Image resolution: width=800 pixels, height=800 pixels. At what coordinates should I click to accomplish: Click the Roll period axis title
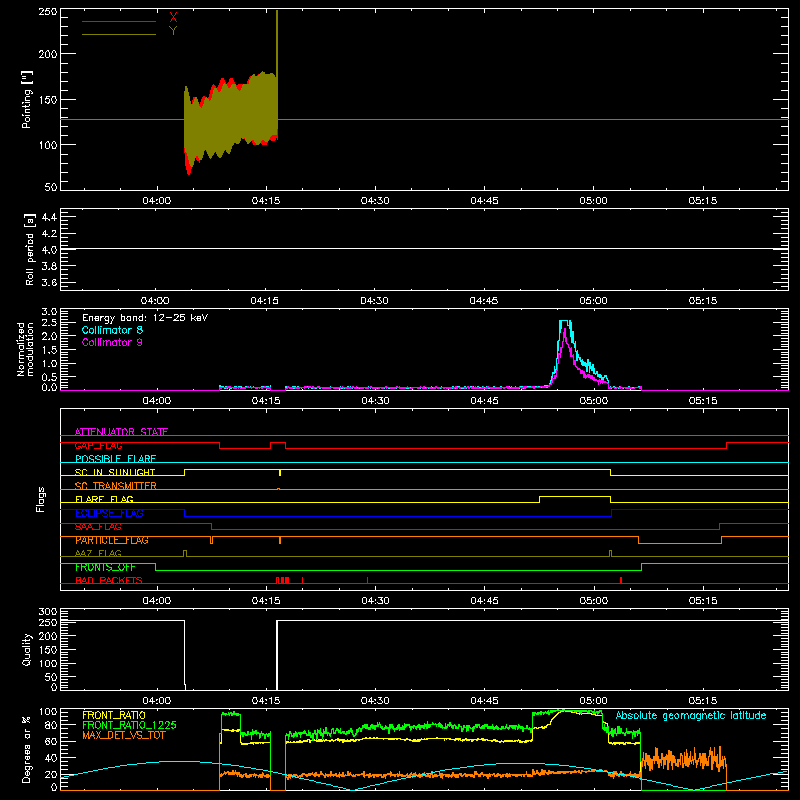[30, 249]
